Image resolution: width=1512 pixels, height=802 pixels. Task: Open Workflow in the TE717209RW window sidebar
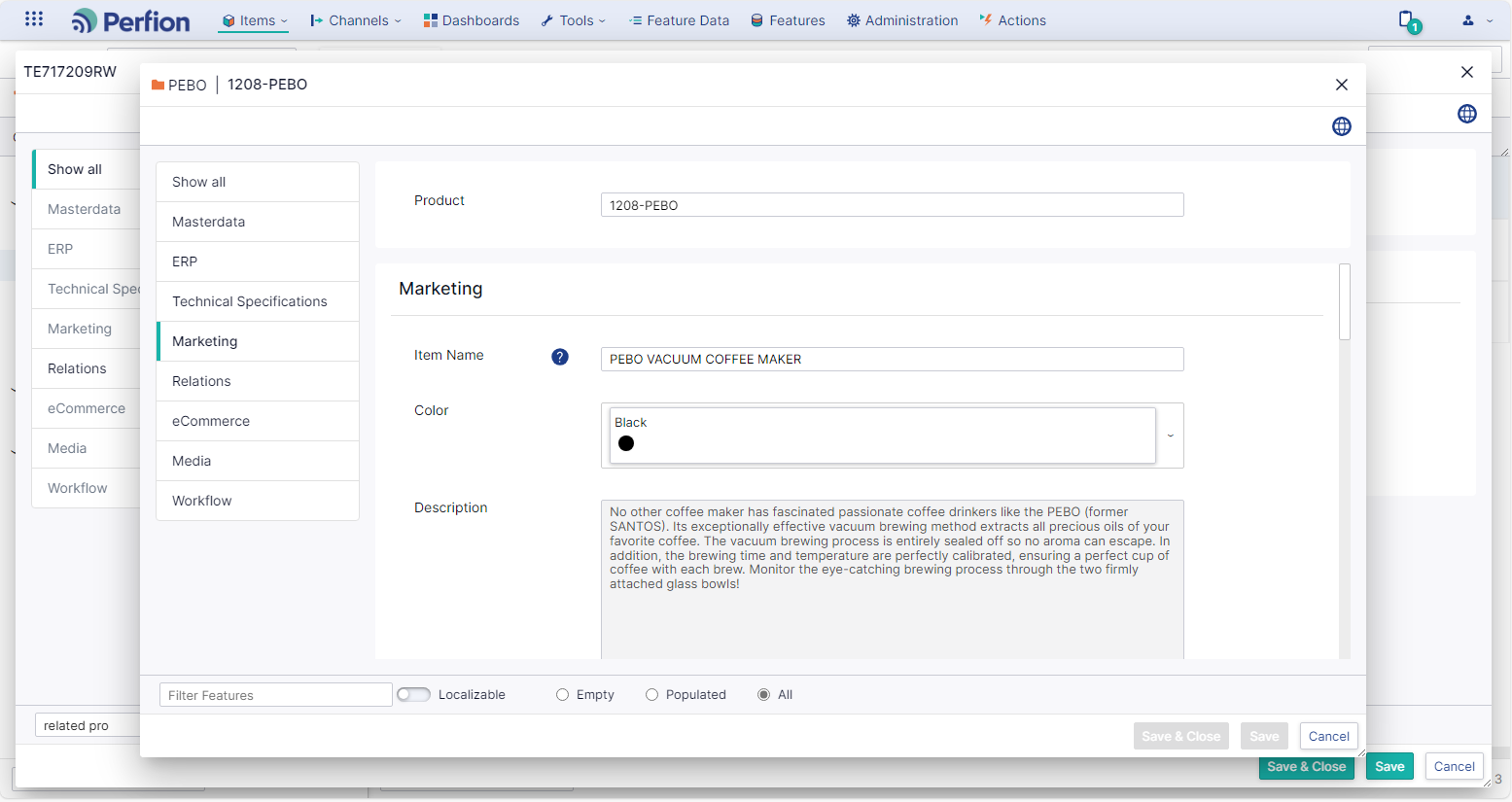pyautogui.click(x=87, y=488)
